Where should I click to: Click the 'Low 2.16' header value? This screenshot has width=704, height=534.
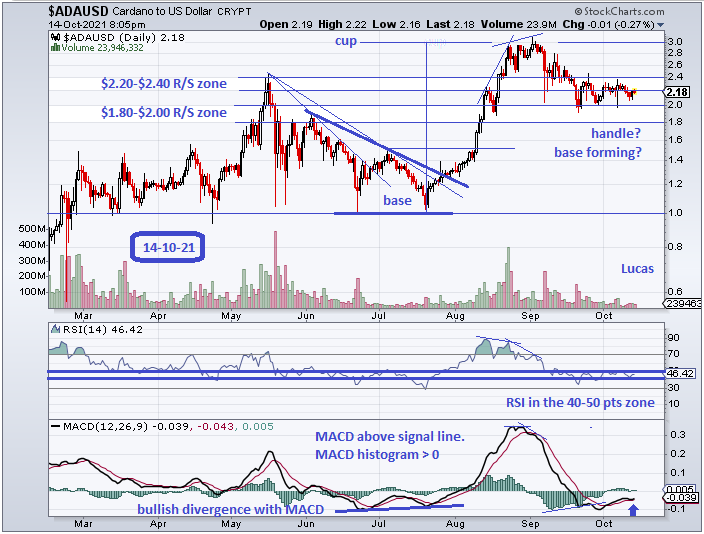point(396,25)
